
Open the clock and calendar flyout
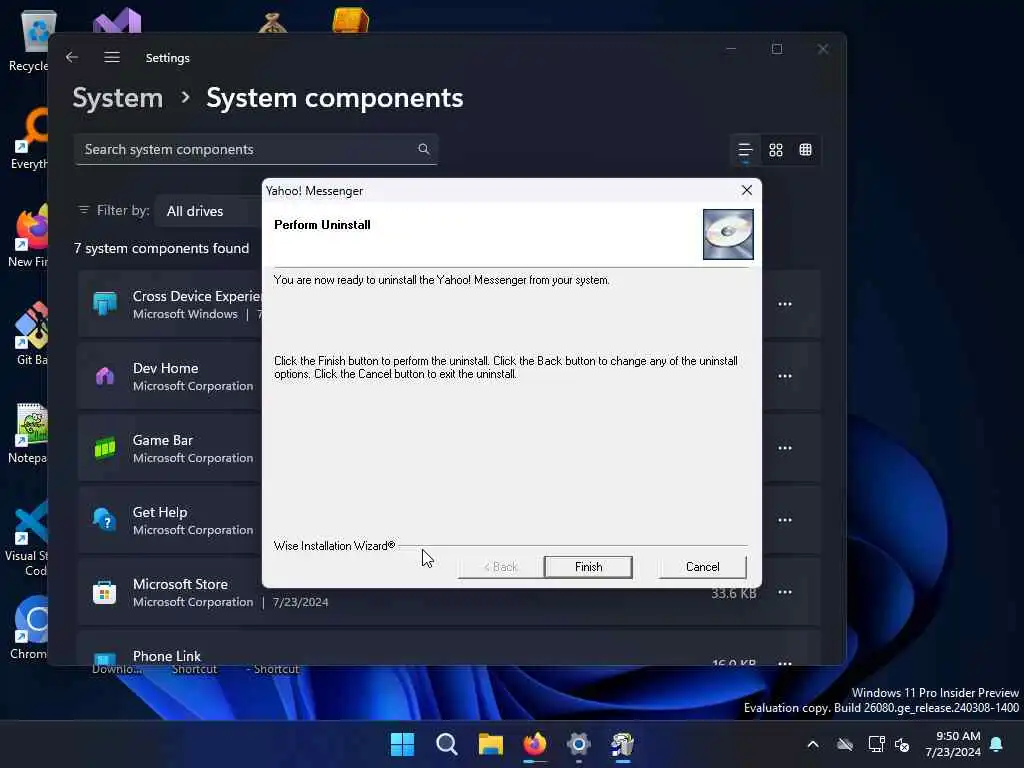coord(953,744)
